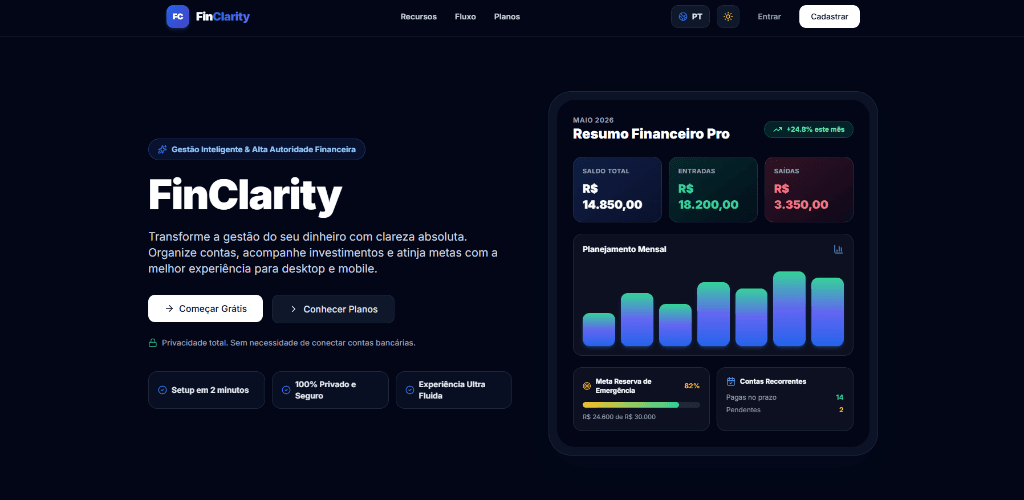Click the Conhecer Planos button
The width and height of the screenshot is (1024, 500).
333,309
